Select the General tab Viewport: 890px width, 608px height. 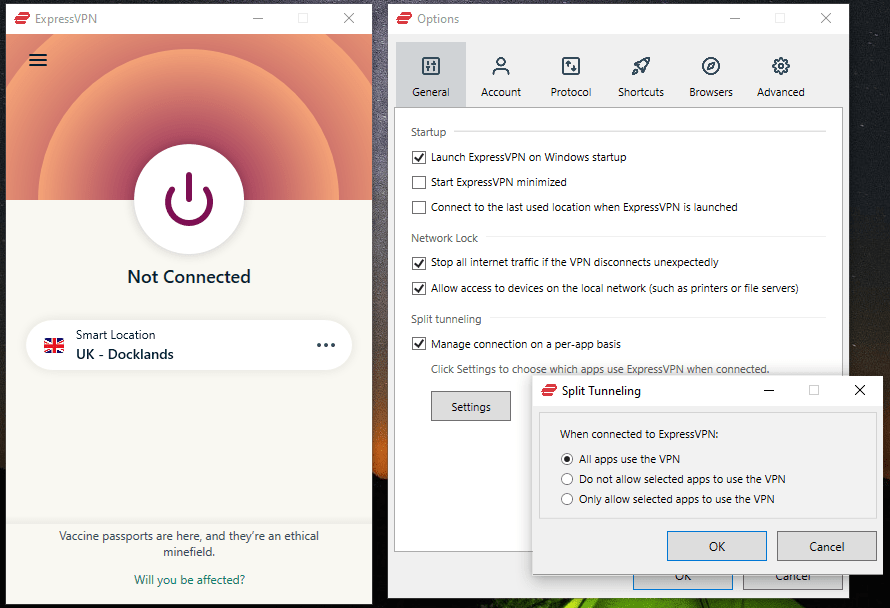tap(431, 75)
